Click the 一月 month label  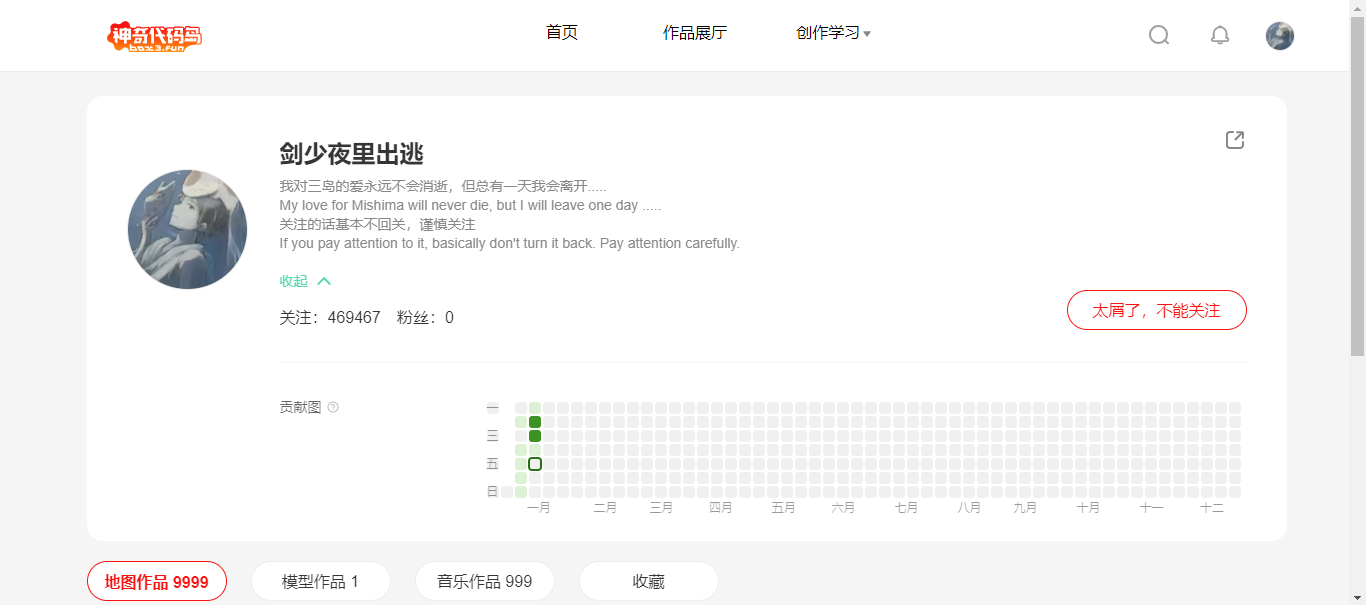coord(539,508)
